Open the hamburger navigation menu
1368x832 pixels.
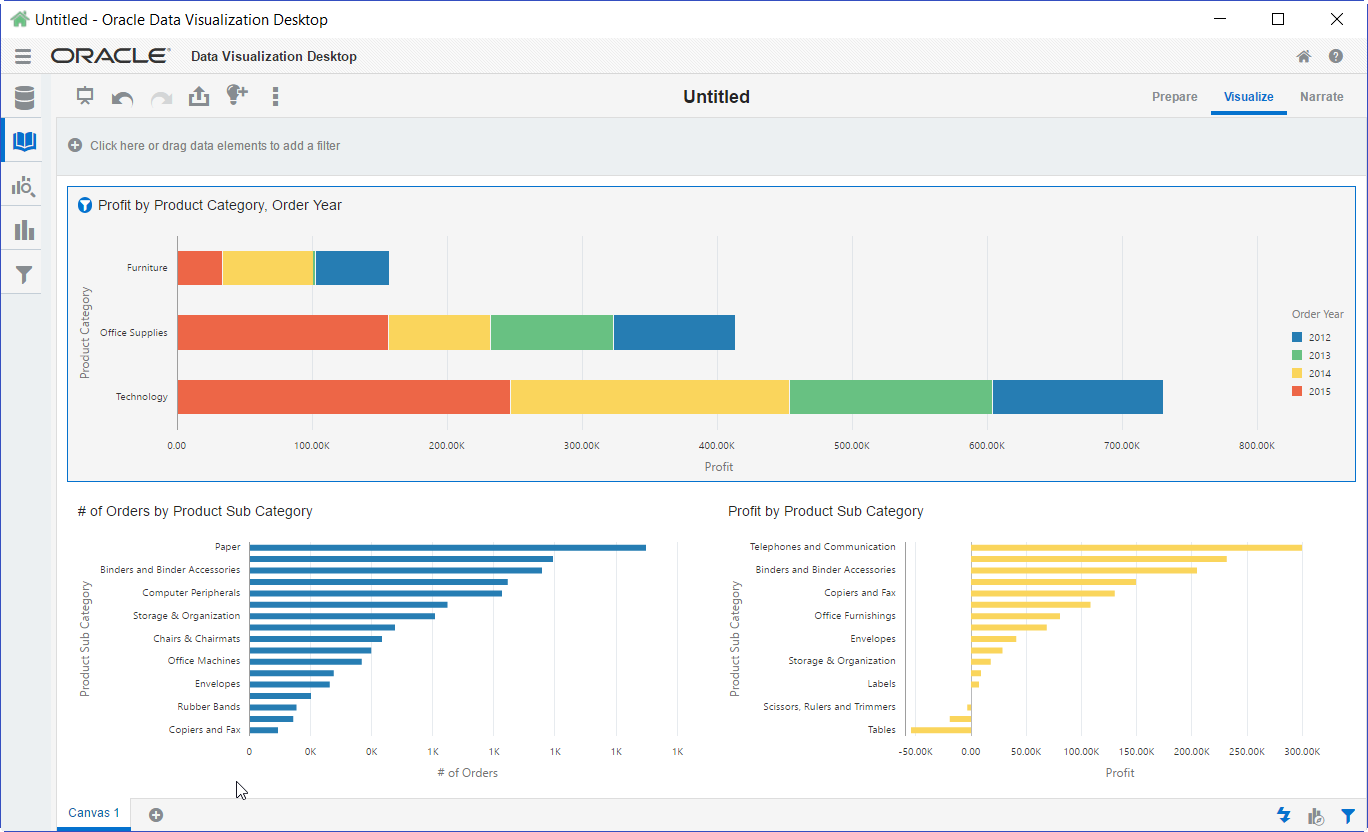point(23,56)
